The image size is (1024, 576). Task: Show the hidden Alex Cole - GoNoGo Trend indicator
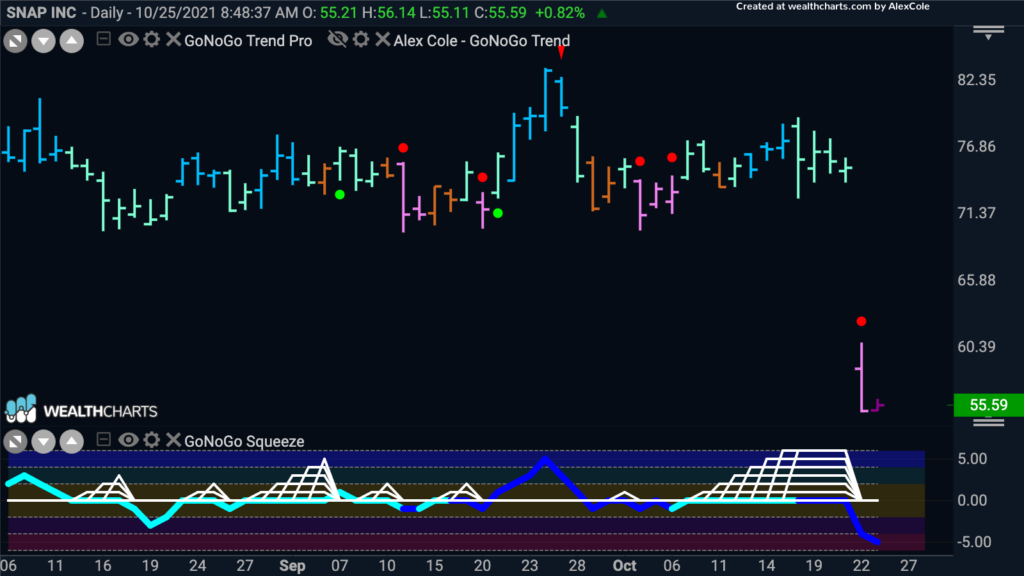338,39
